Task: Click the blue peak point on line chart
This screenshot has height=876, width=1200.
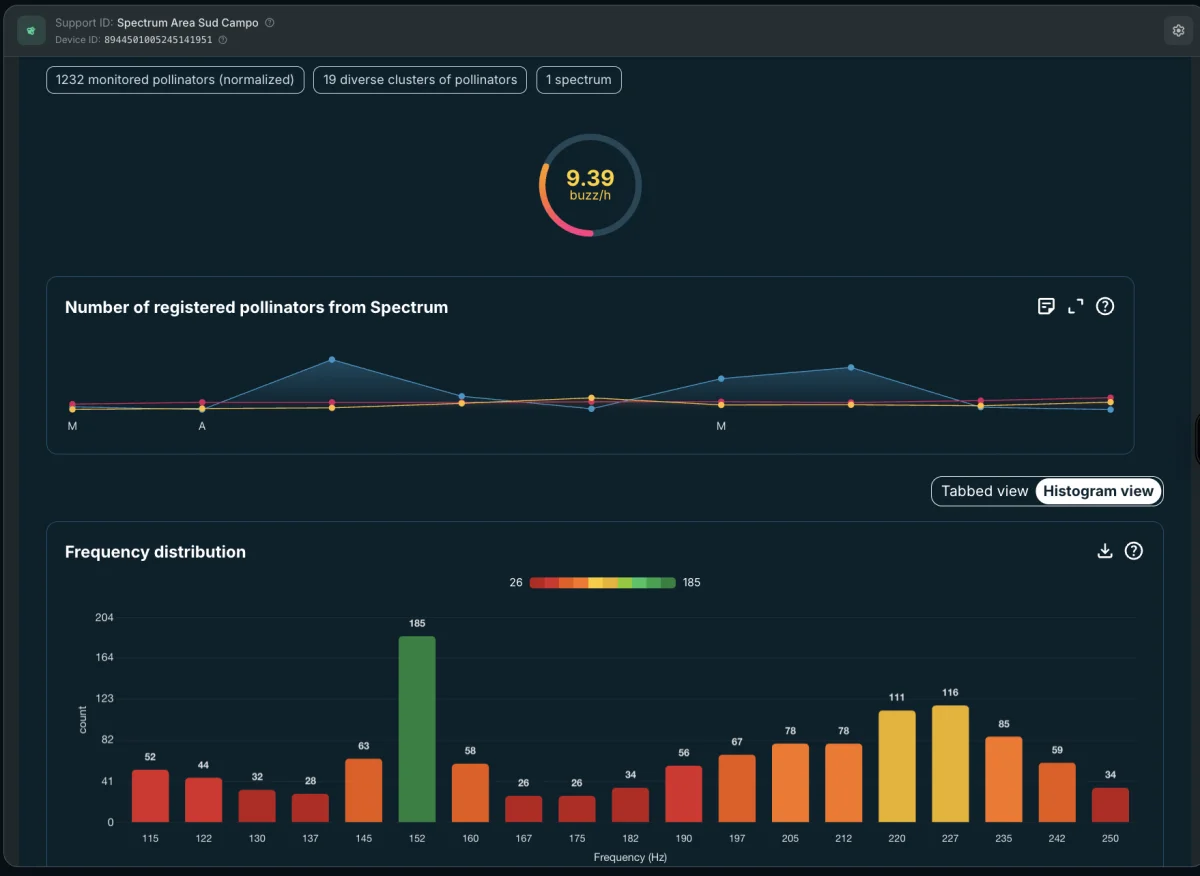Action: coord(332,360)
